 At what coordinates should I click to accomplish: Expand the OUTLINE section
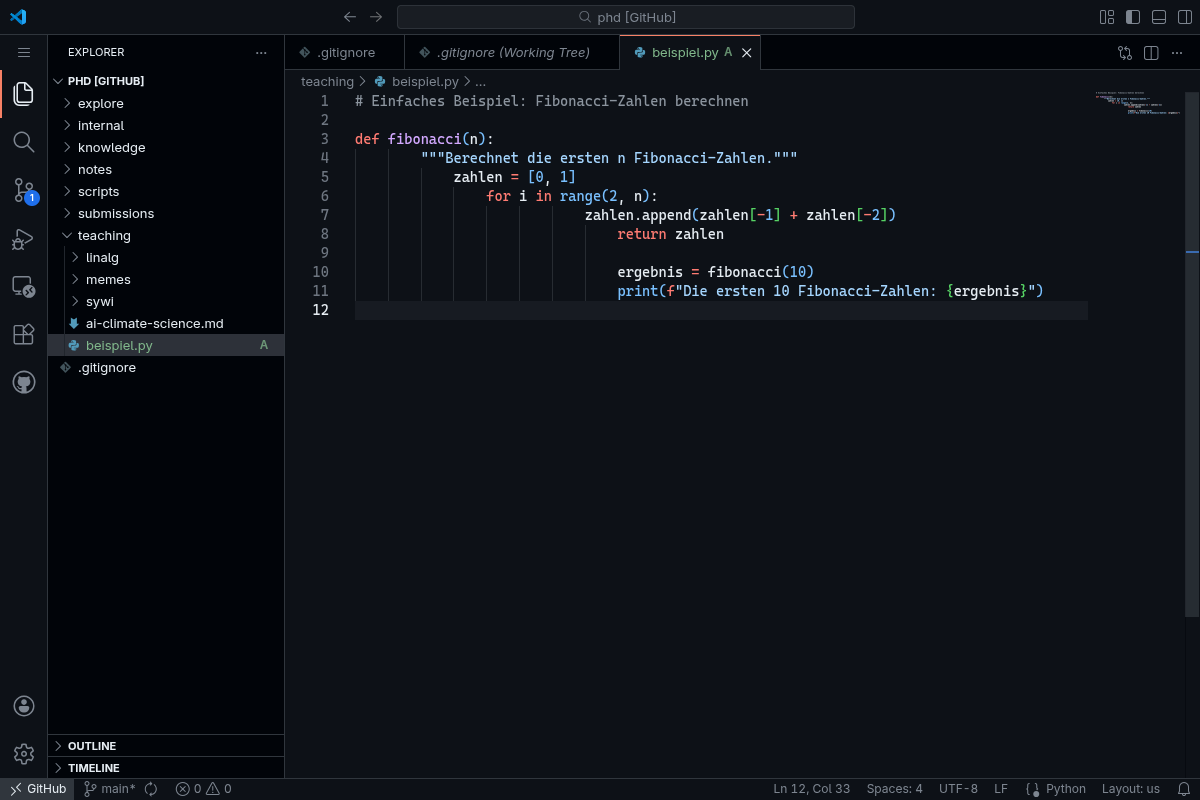tap(166, 746)
